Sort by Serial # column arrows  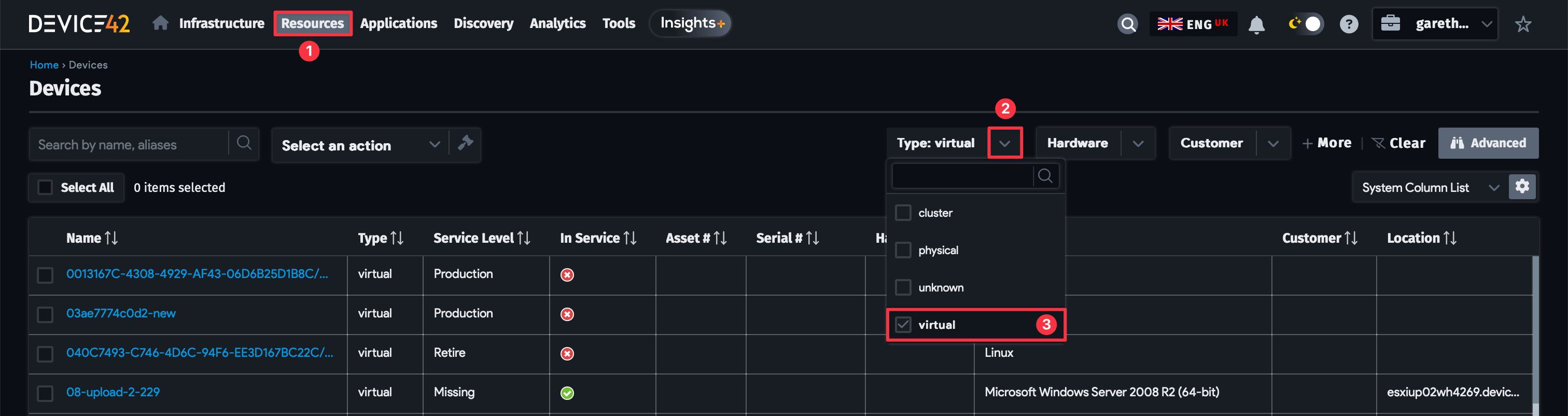tap(812, 238)
